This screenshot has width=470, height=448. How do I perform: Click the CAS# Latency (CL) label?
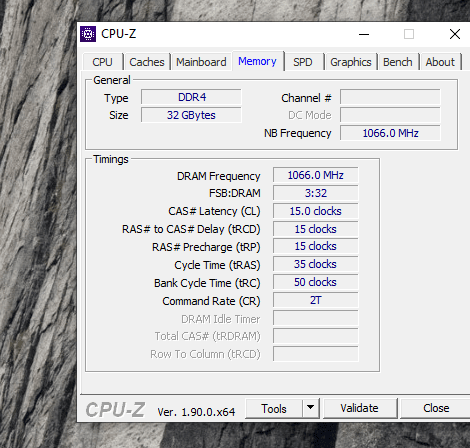(x=214, y=211)
